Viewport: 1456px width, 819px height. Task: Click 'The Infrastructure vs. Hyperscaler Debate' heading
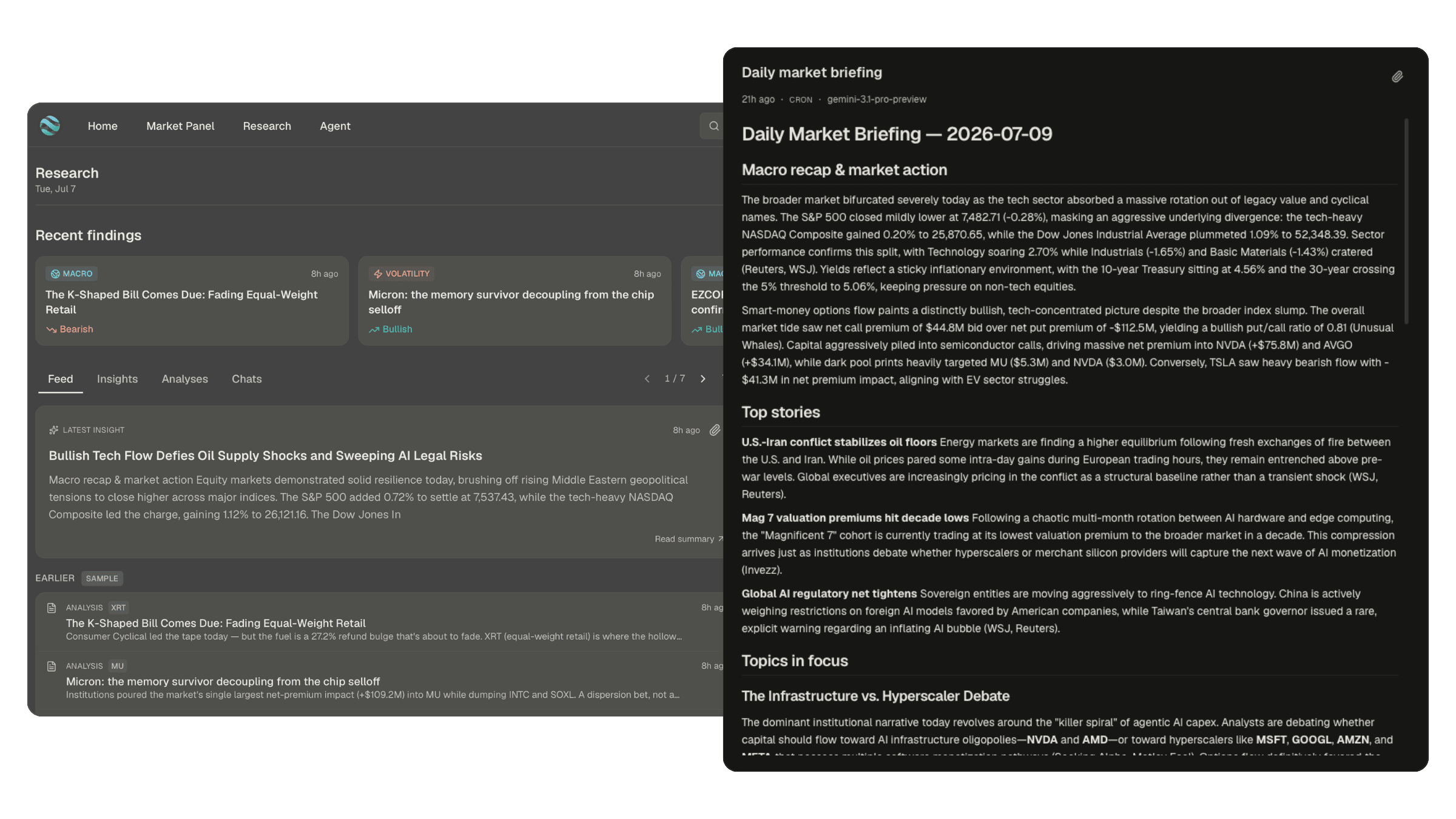(875, 696)
